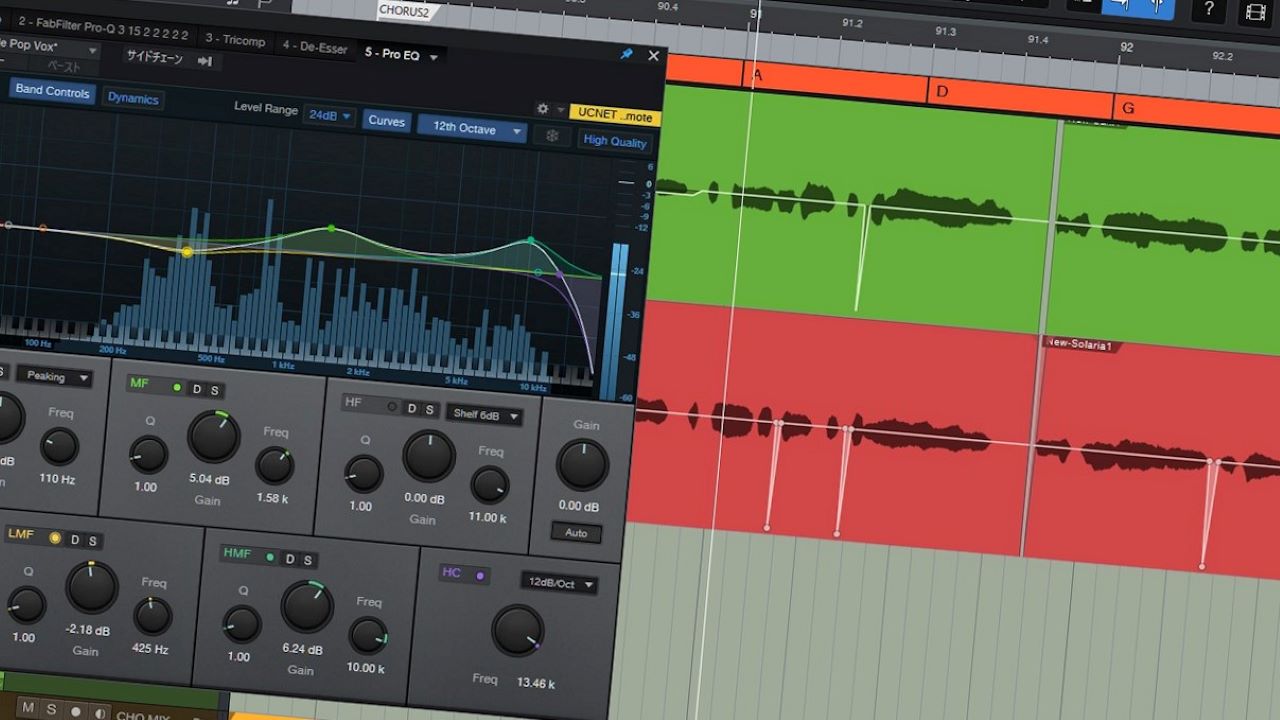Screen dimensions: 1280x720
Task: Adjust the MF Gain knob
Action: [x=214, y=437]
